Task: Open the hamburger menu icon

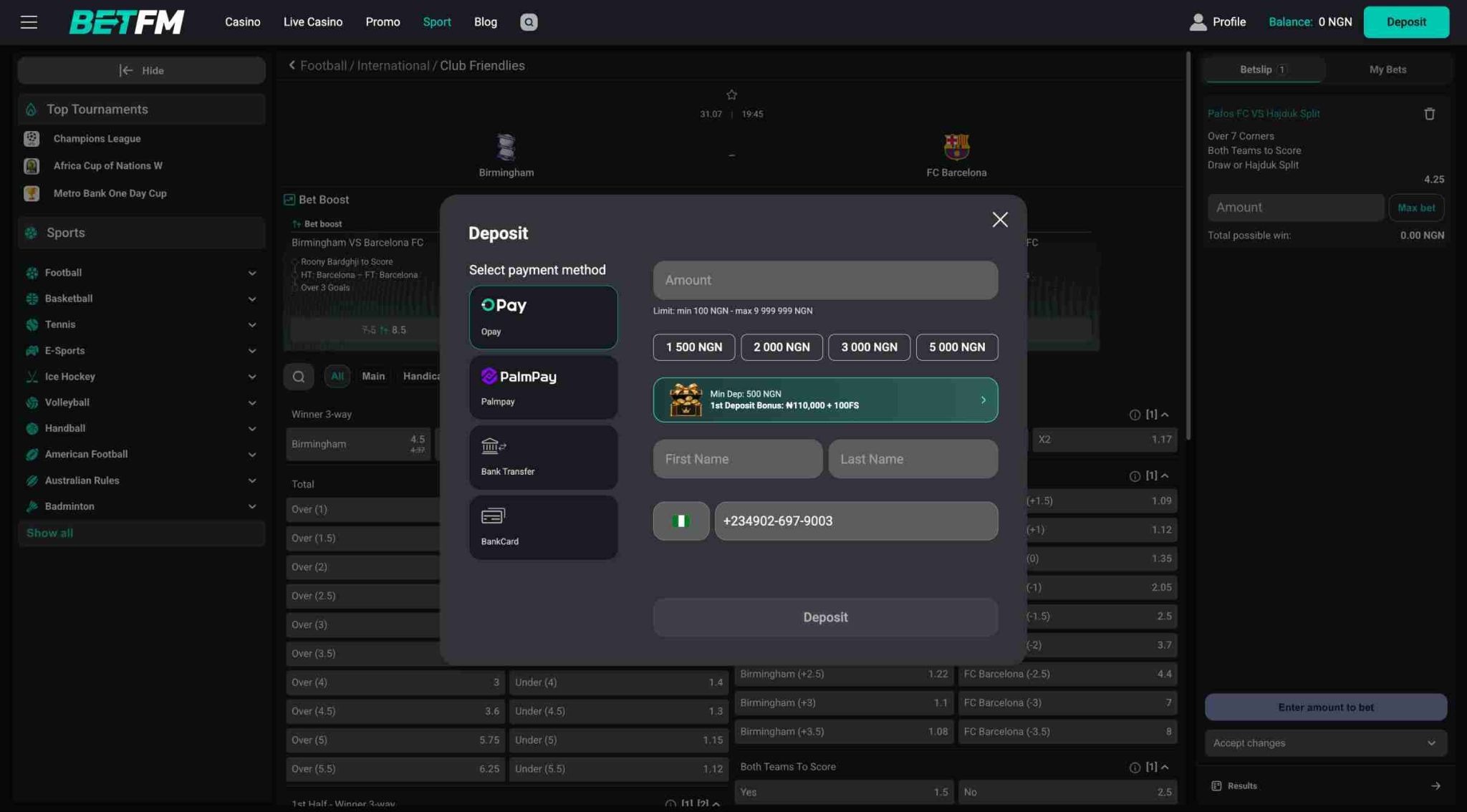Action: click(29, 22)
